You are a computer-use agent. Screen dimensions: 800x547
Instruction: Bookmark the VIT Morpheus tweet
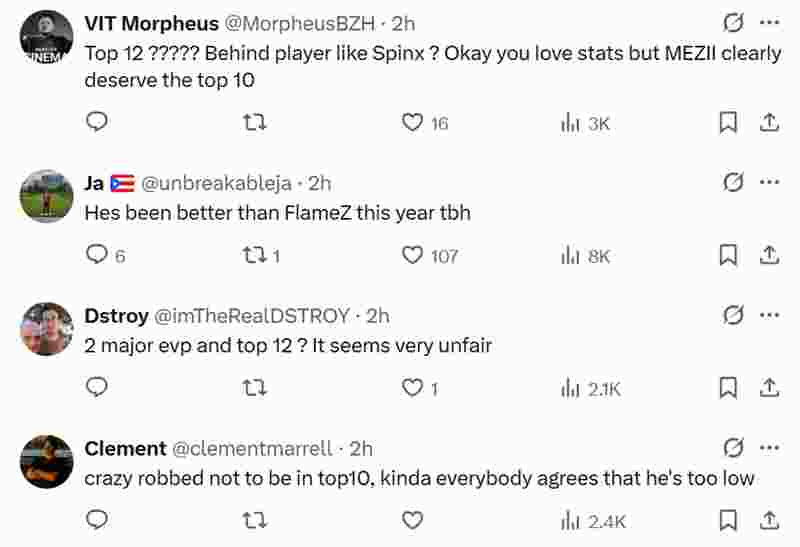[x=729, y=123]
